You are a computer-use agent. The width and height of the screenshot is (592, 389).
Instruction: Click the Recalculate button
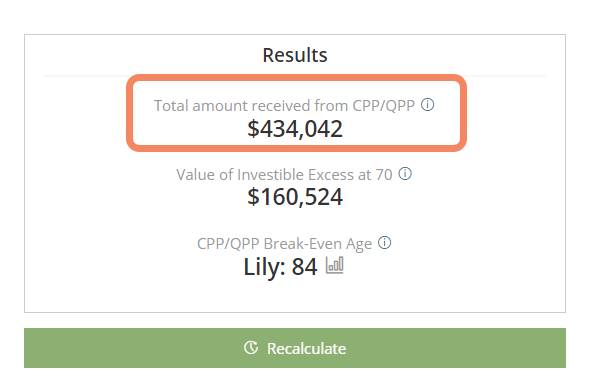295,348
